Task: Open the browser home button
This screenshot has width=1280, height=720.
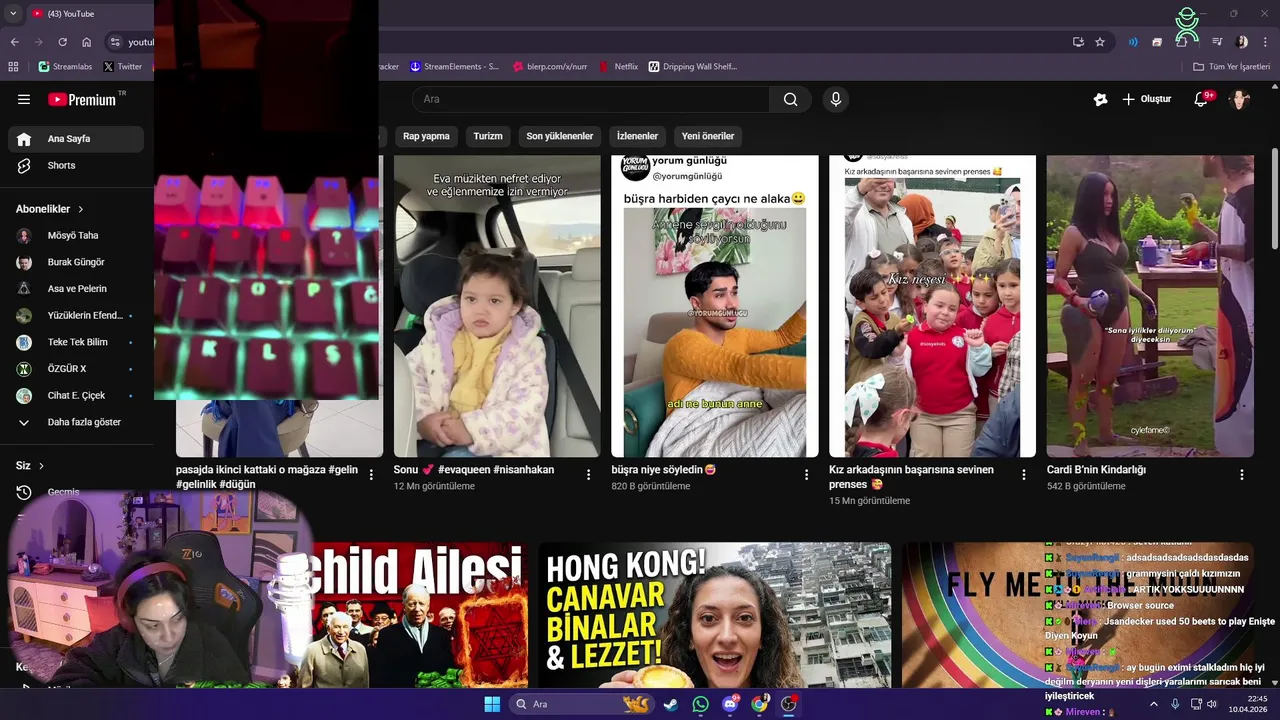Action: coord(86,42)
